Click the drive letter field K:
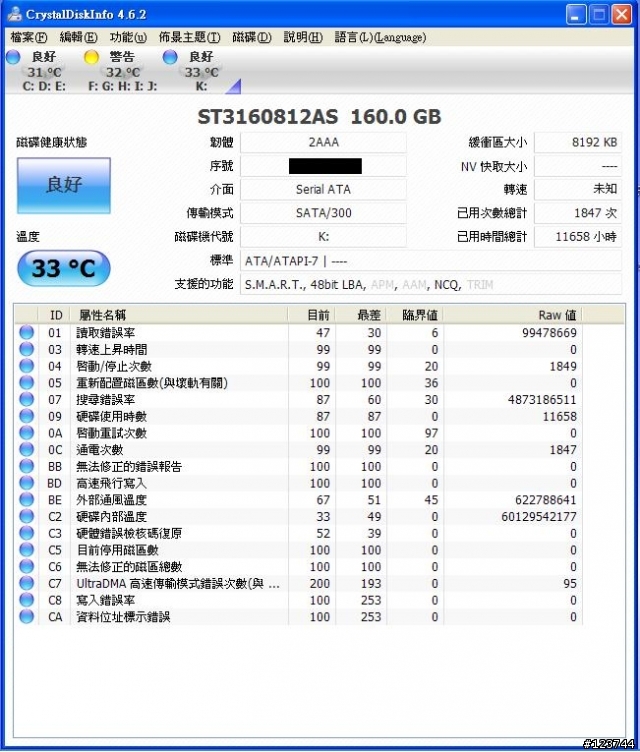The width and height of the screenshot is (640, 752). pyautogui.click(x=323, y=236)
